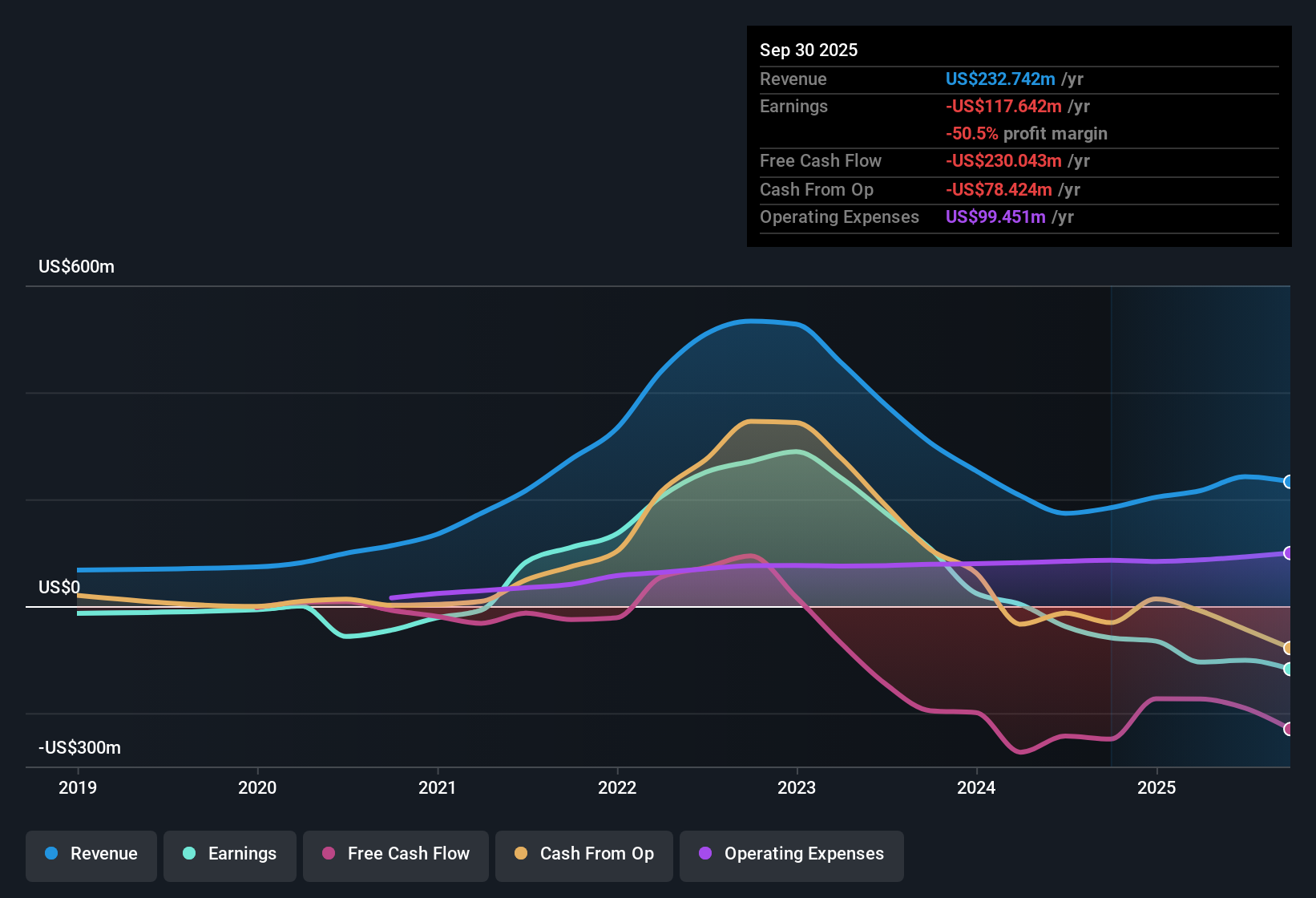
Task: Click the blue Revenue legend dot
Action: pos(51,854)
